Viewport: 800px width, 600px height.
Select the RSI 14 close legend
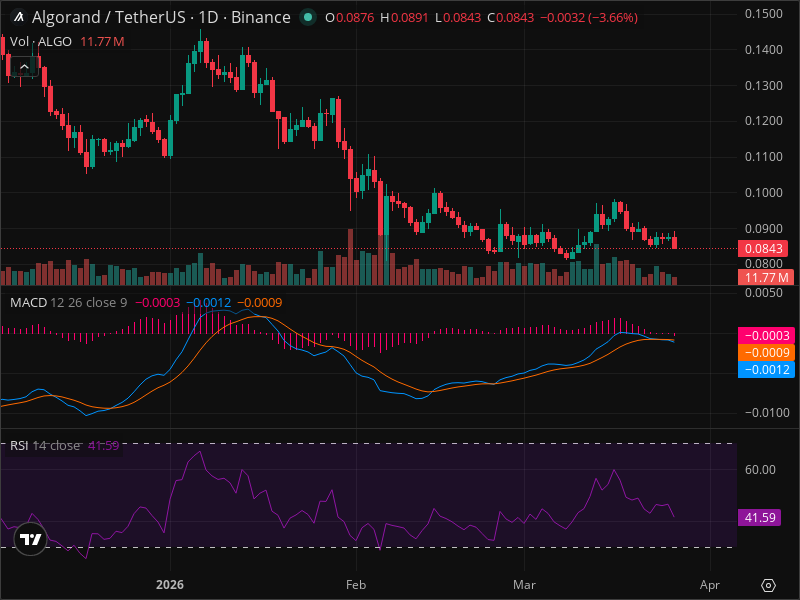pyautogui.click(x=45, y=445)
